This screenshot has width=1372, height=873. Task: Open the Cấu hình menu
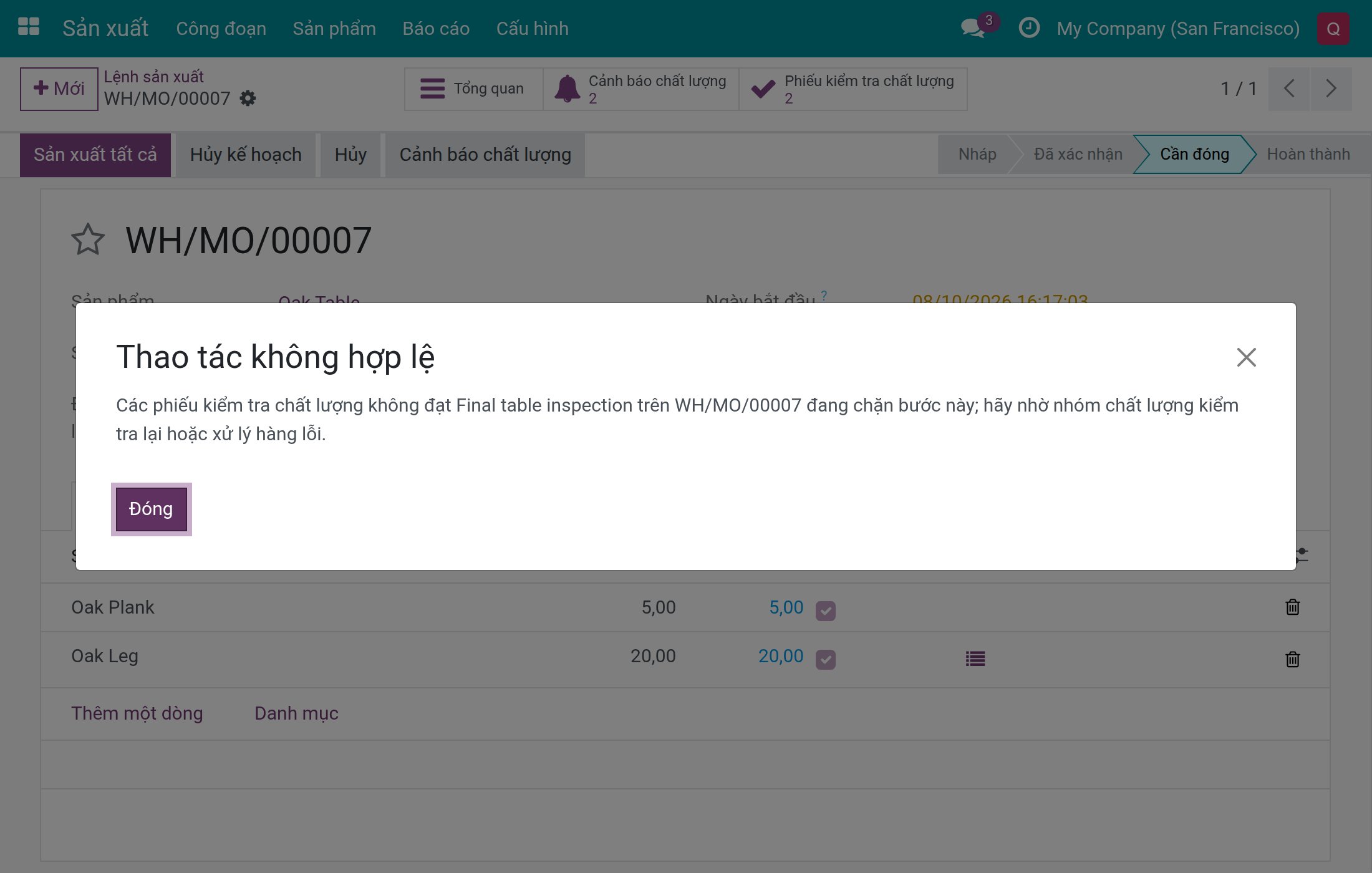(x=533, y=29)
